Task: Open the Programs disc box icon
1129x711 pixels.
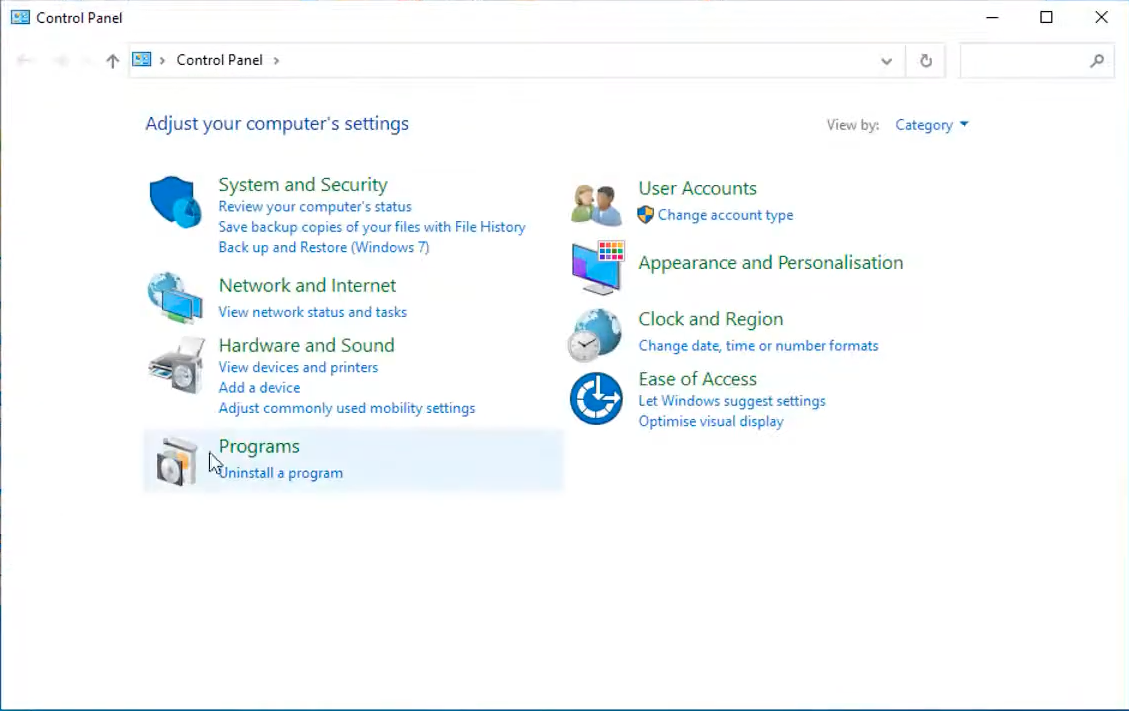Action: (x=177, y=461)
